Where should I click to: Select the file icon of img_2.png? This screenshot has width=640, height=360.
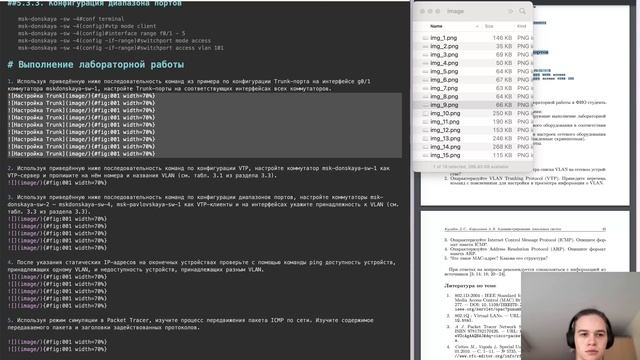pos(425,47)
